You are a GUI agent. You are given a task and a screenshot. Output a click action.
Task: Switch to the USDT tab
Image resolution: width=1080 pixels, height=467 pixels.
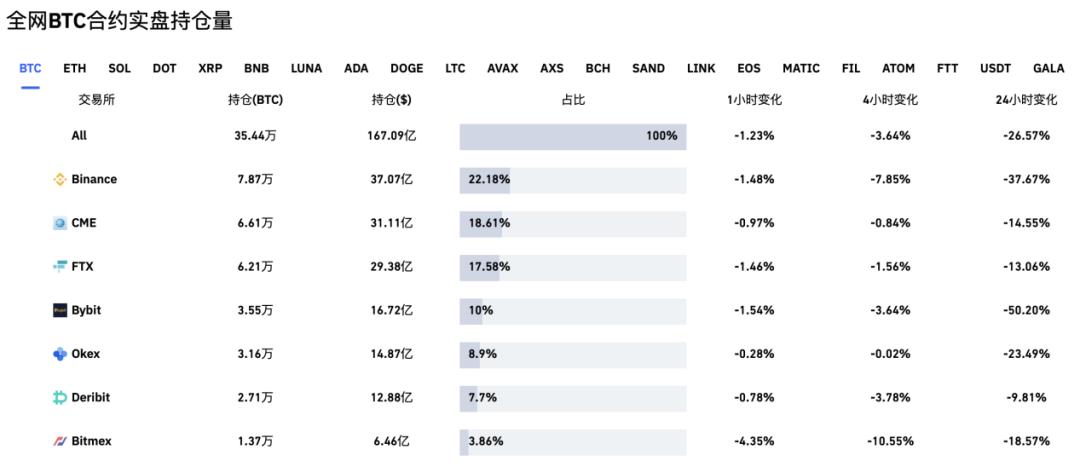(996, 69)
